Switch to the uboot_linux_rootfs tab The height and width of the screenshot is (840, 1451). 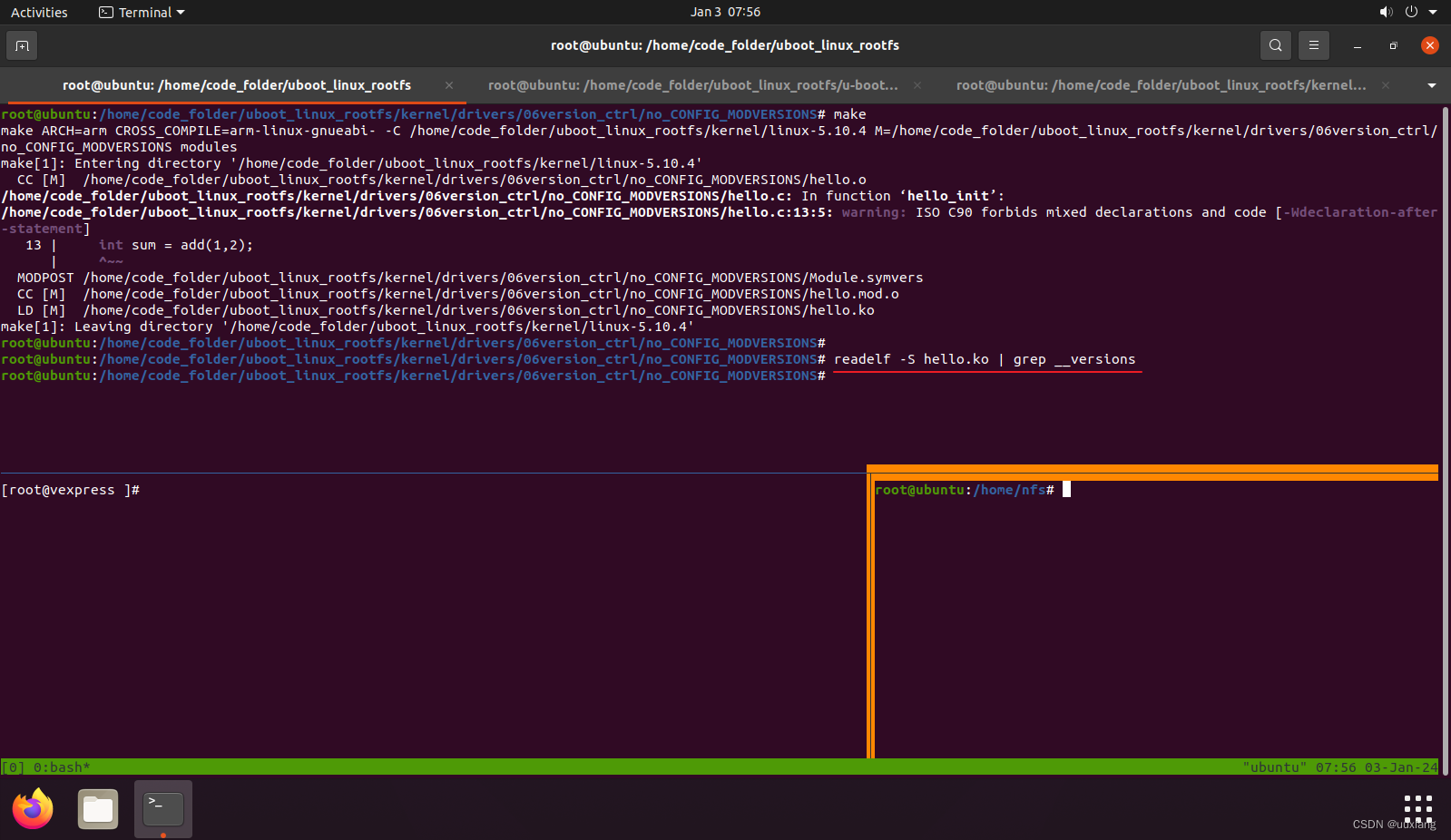coord(236,85)
